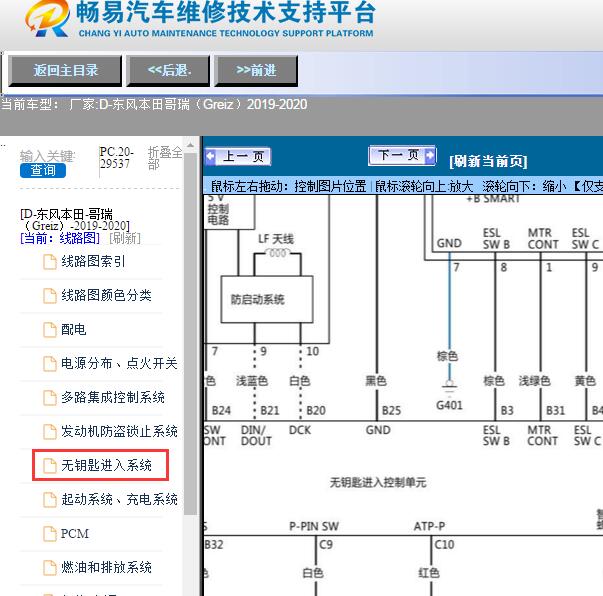Image resolution: width=603 pixels, height=596 pixels.
Task: Open the 线路图颜色分类 tree item
Action: (x=106, y=295)
